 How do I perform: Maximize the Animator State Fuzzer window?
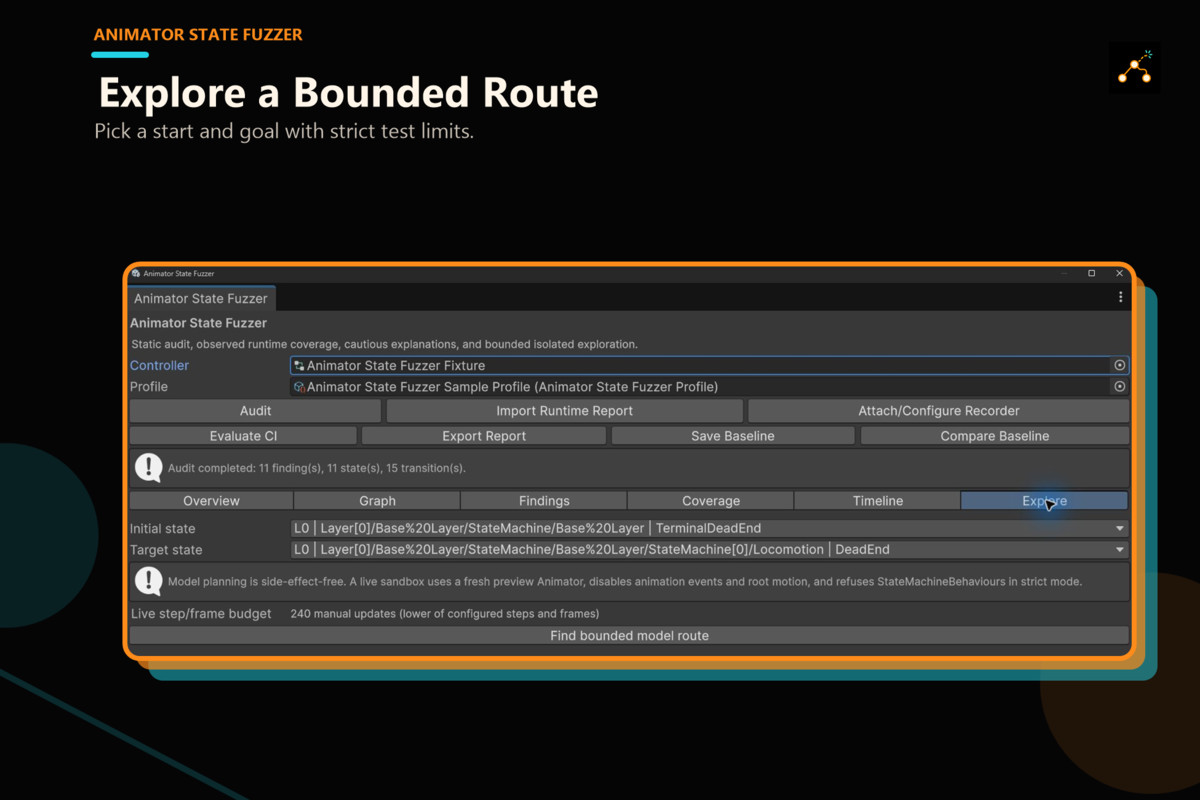coord(1092,273)
